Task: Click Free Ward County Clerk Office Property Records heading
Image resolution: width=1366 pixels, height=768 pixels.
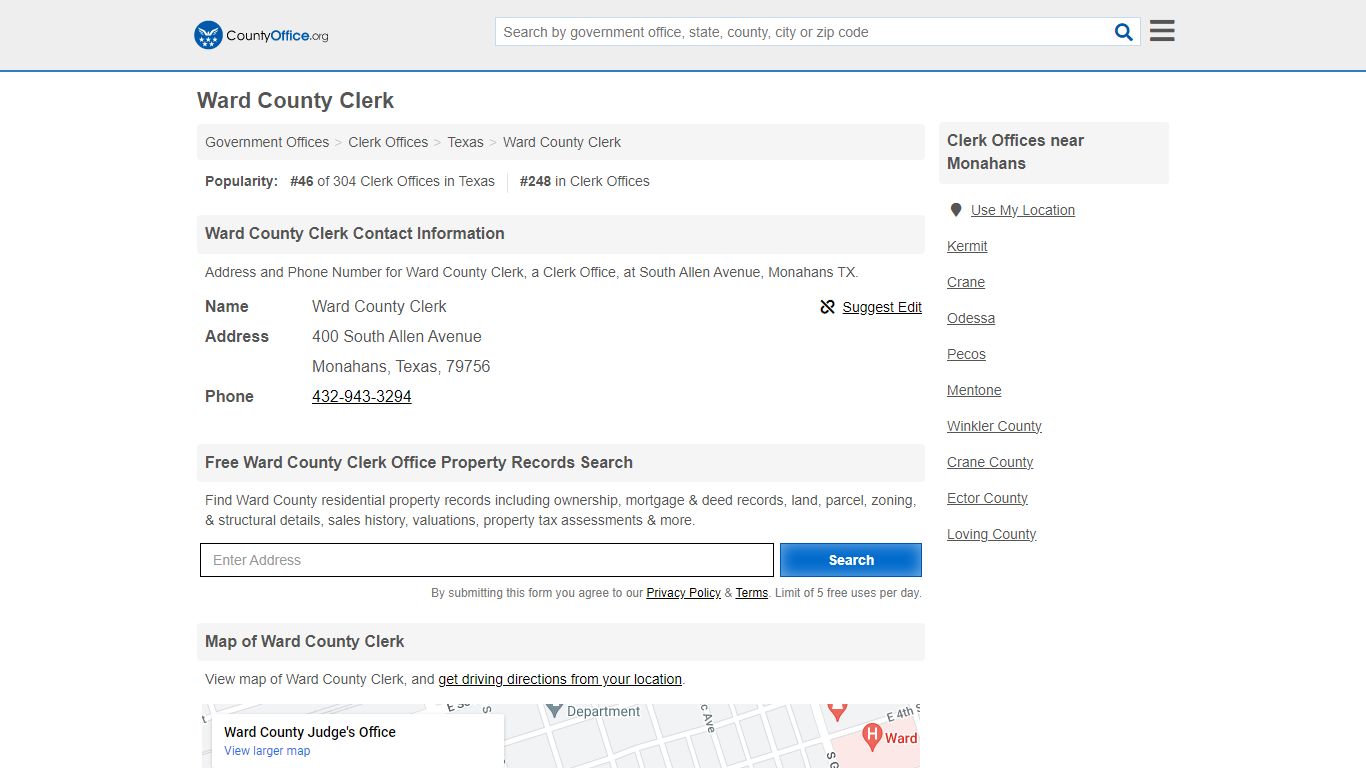Action: tap(419, 462)
